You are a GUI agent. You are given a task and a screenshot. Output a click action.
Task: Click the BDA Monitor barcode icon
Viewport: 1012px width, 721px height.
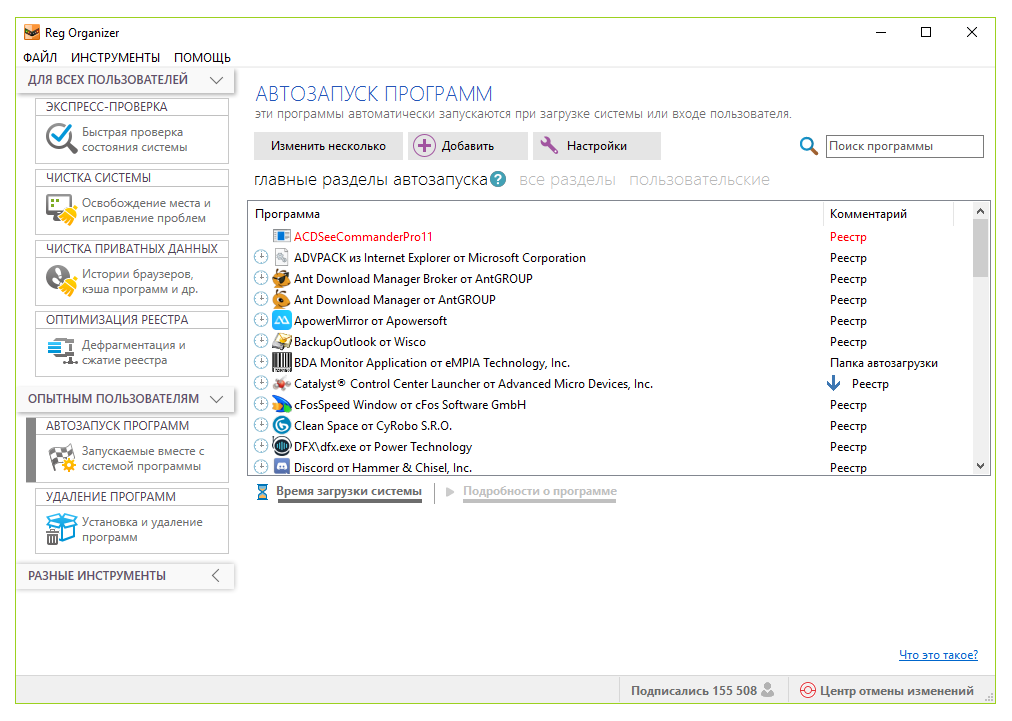pyautogui.click(x=281, y=362)
